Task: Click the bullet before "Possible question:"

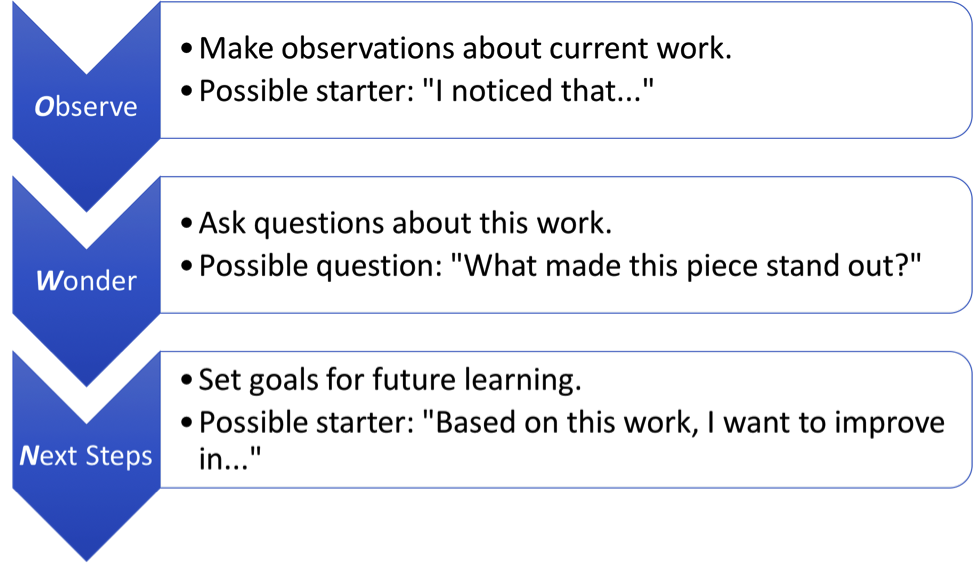Action: [186, 266]
